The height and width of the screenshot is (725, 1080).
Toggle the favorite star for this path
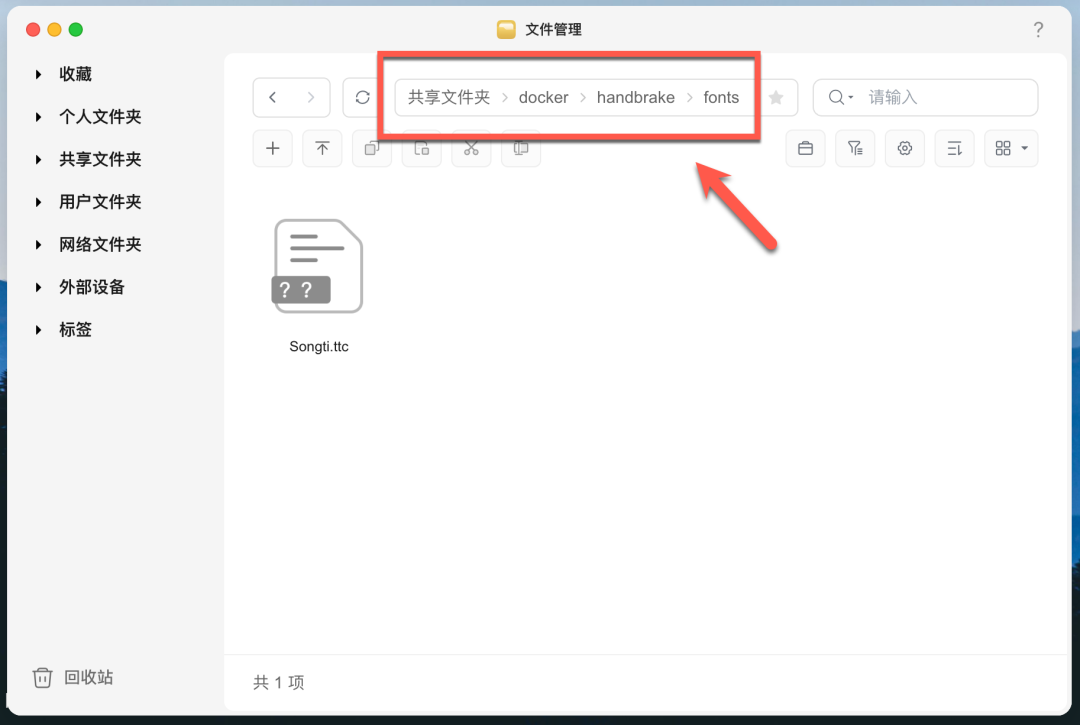[776, 98]
